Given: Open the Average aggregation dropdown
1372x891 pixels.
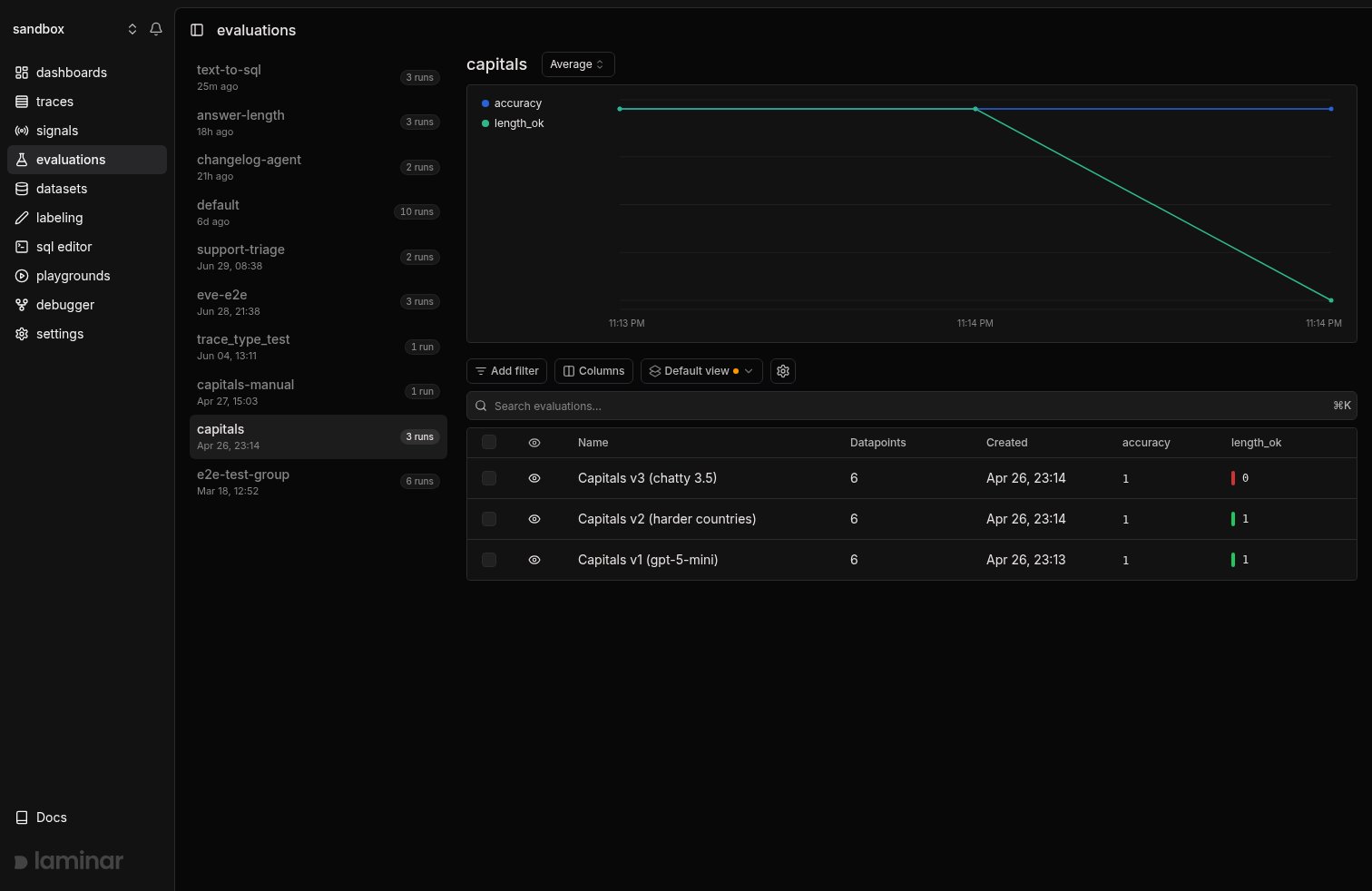Looking at the screenshot, I should 578,64.
